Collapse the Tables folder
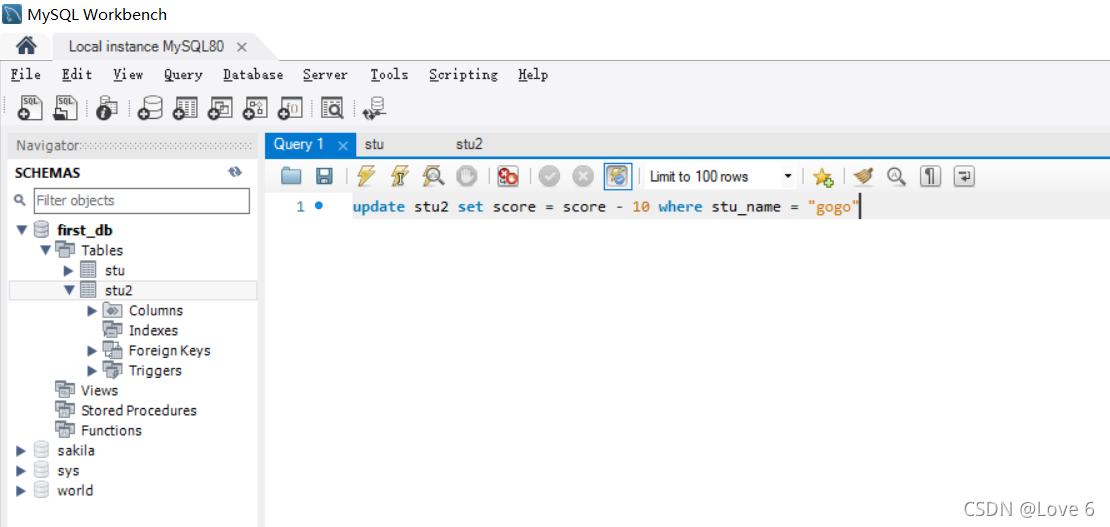 coord(45,250)
